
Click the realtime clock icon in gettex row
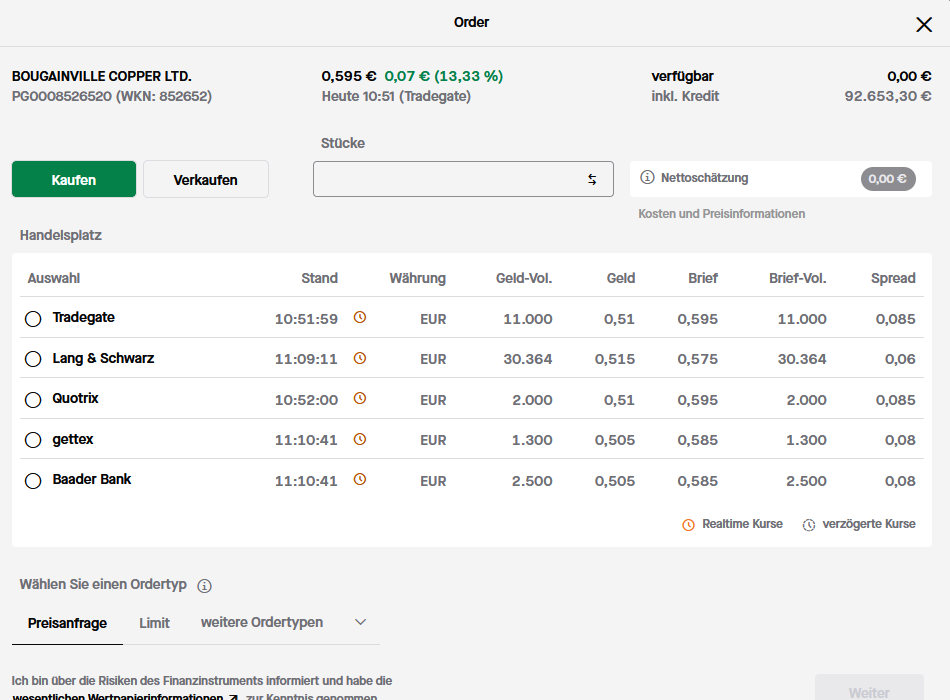point(360,439)
